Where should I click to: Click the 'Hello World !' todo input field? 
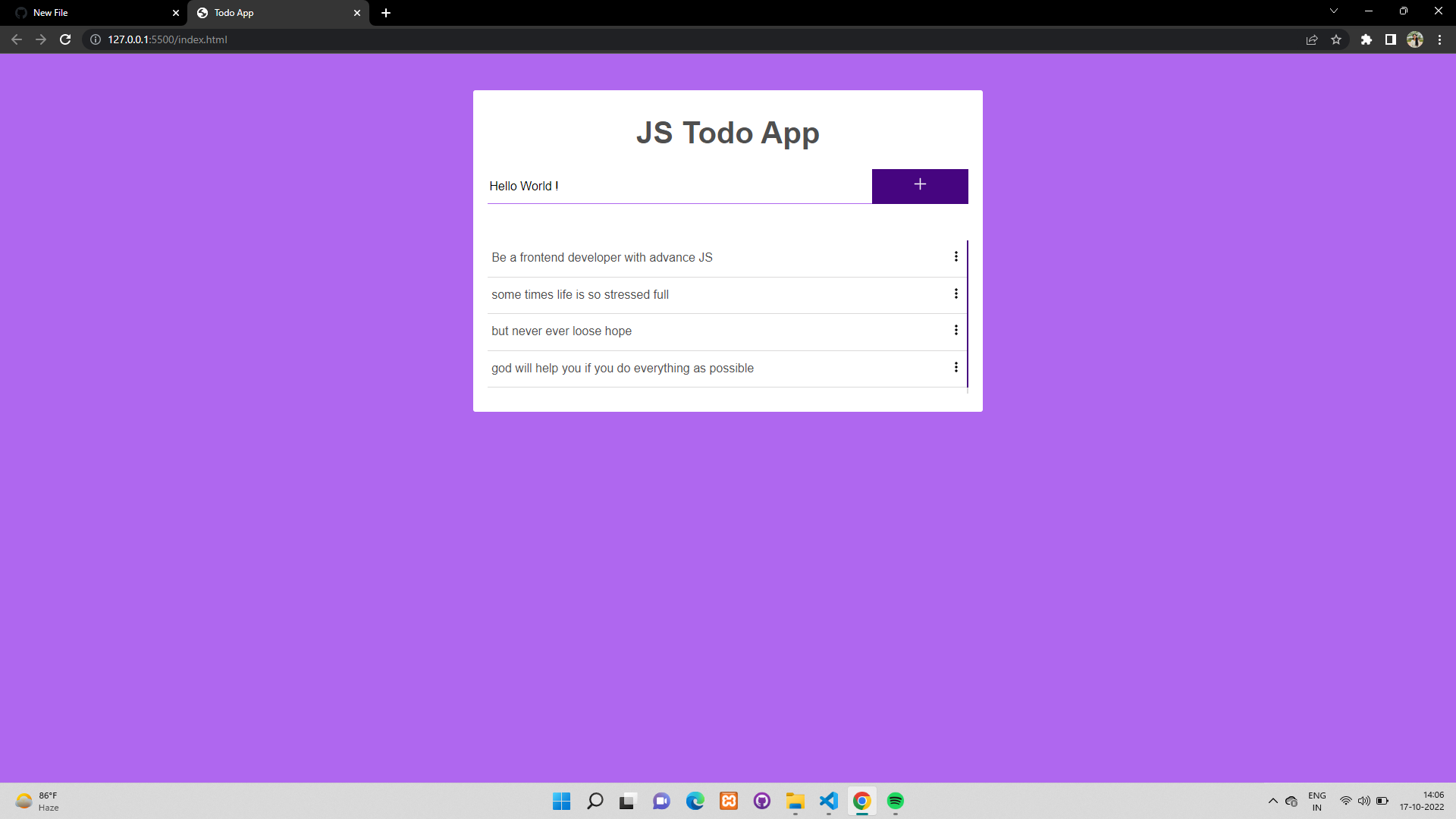pos(679,186)
